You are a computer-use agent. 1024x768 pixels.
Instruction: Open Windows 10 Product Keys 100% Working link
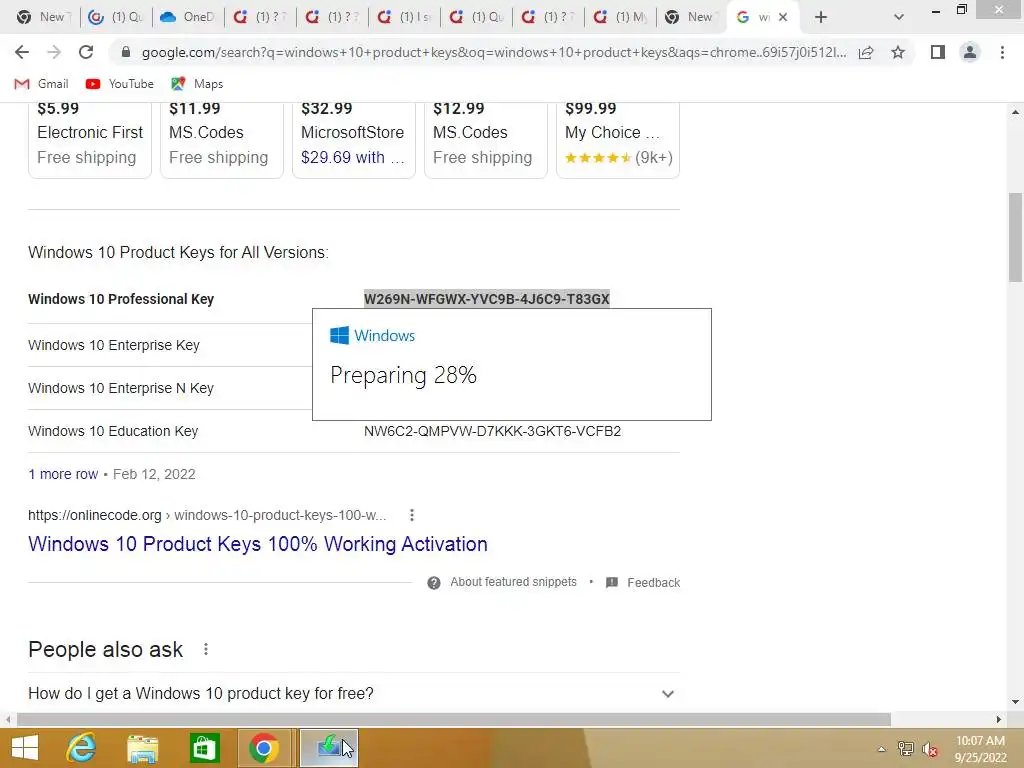point(258,544)
